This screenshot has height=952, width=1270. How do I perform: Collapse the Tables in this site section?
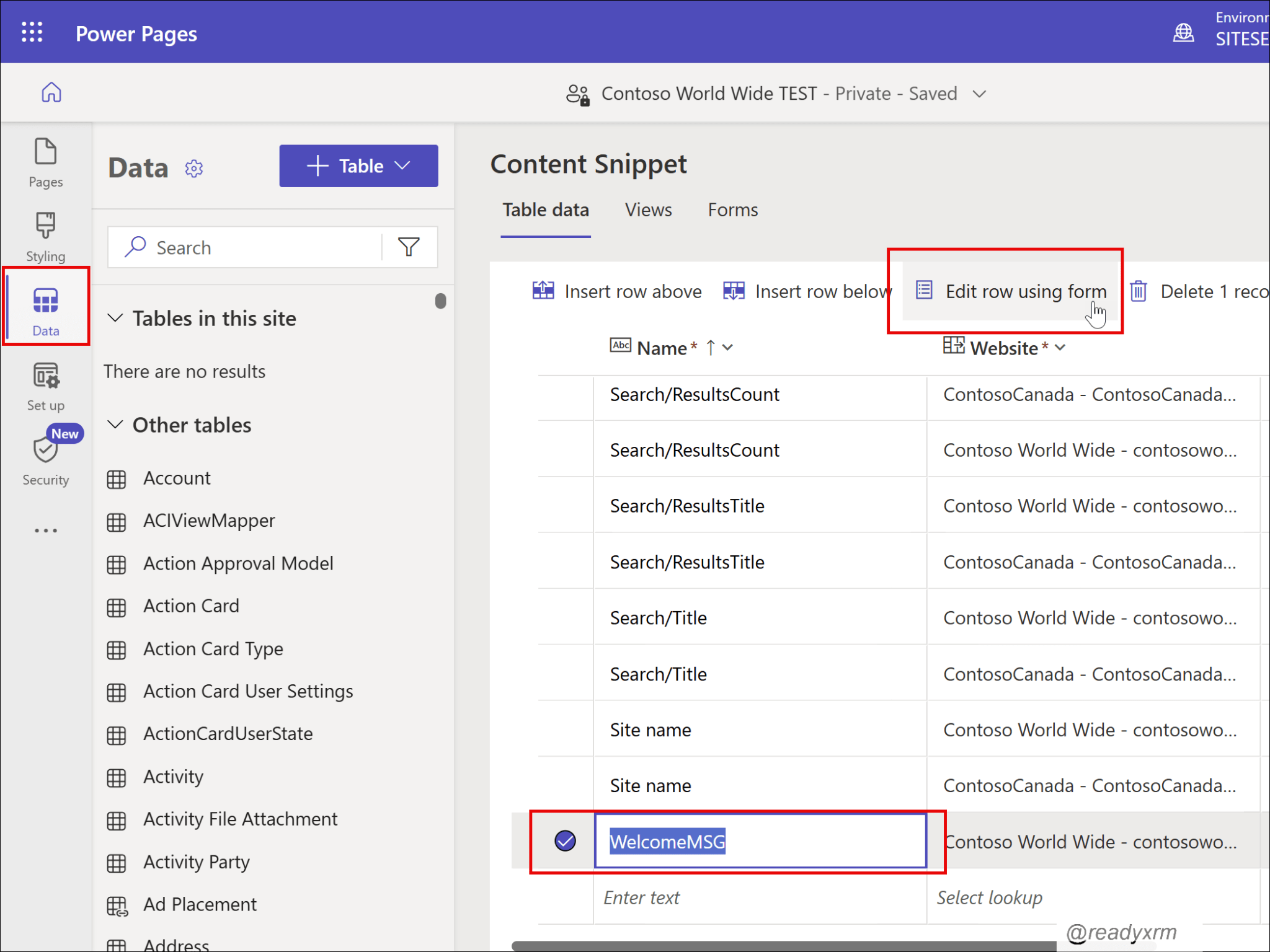point(115,318)
